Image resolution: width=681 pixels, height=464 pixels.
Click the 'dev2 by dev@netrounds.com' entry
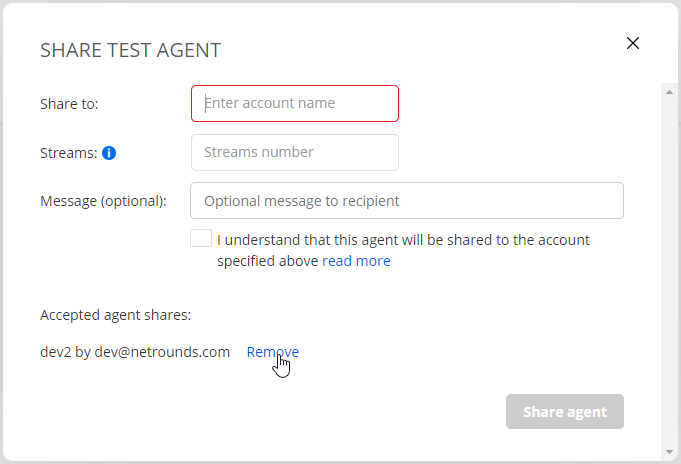coord(135,352)
